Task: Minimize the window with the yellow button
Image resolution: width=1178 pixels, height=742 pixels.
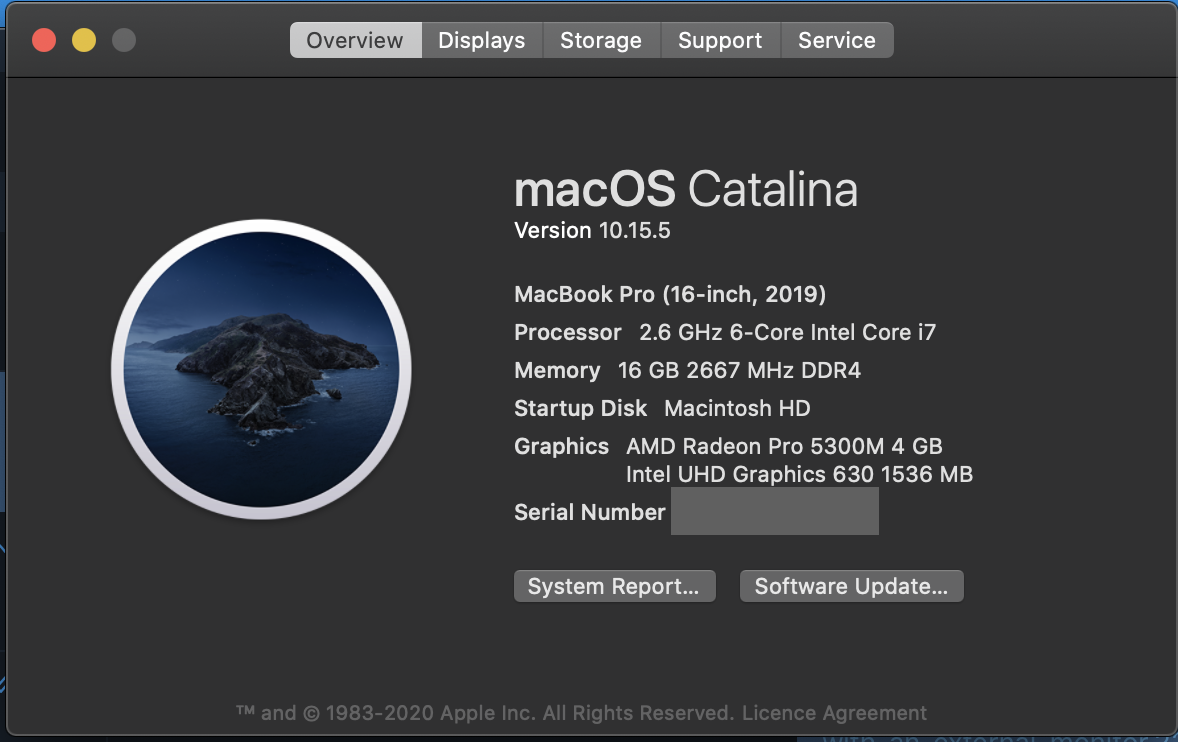Action: tap(84, 40)
